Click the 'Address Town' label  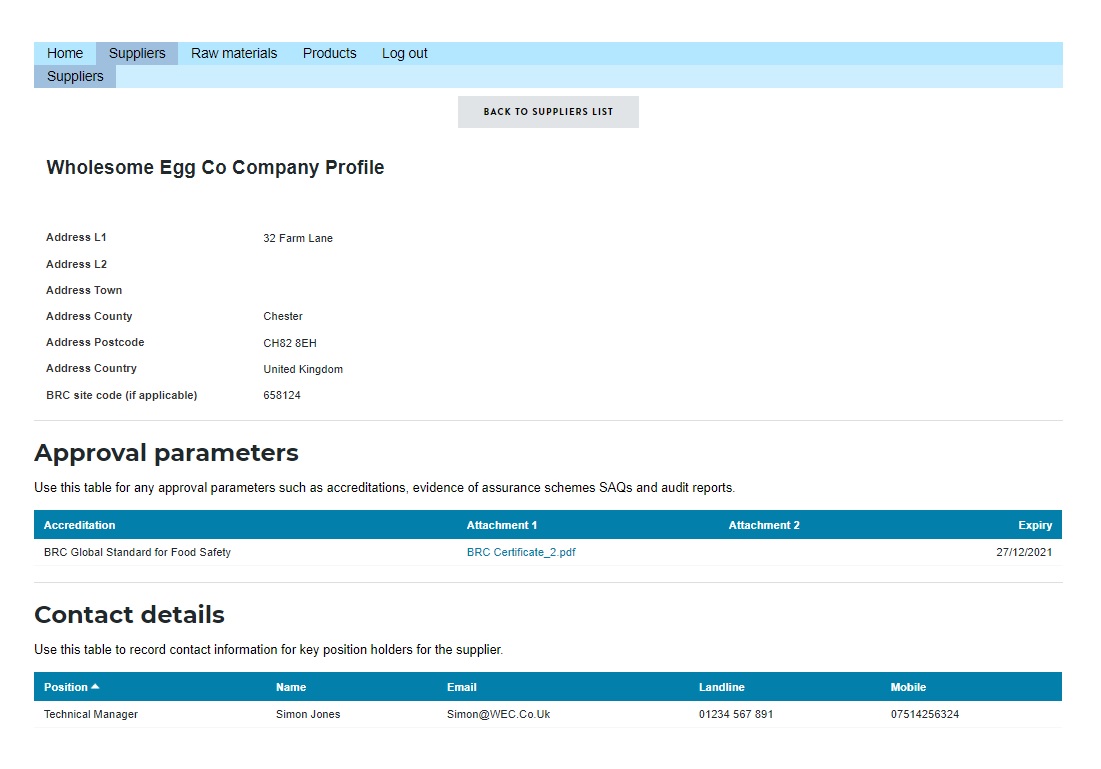pyautogui.click(x=84, y=290)
